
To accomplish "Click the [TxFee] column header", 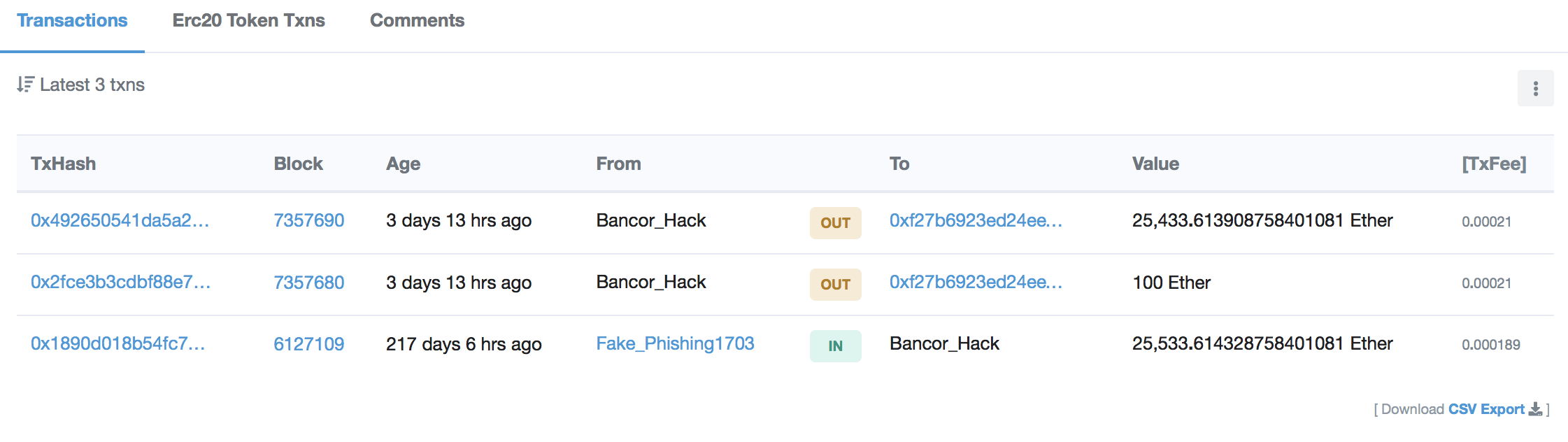I will pyautogui.click(x=1494, y=164).
